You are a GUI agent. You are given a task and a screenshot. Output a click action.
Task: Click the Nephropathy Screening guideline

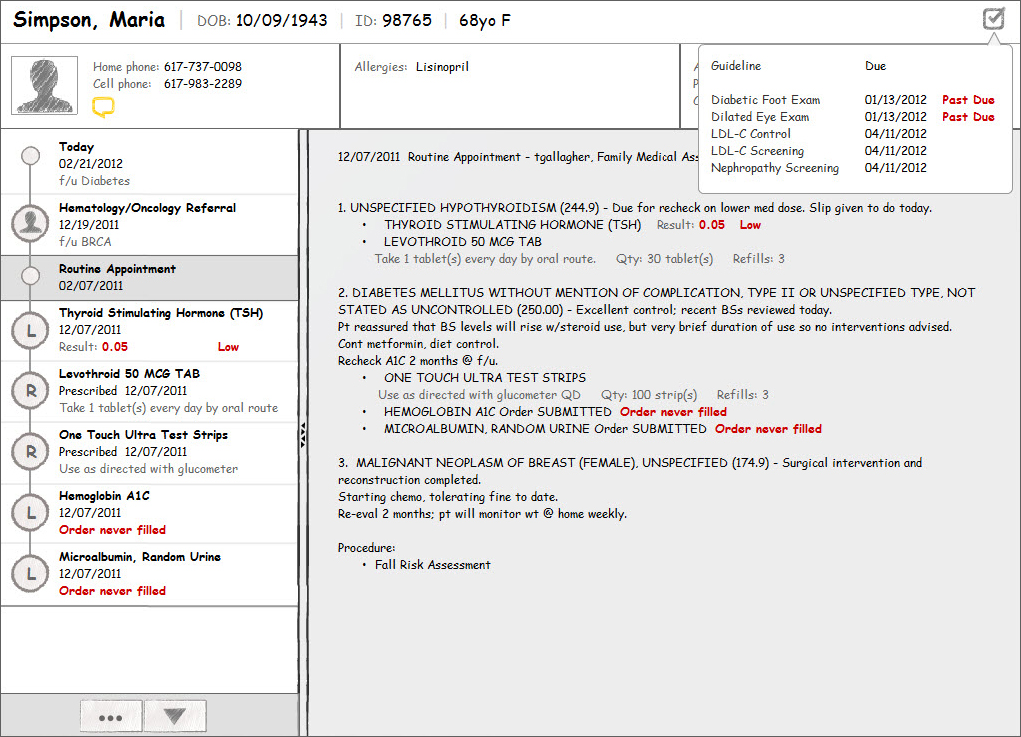775,168
